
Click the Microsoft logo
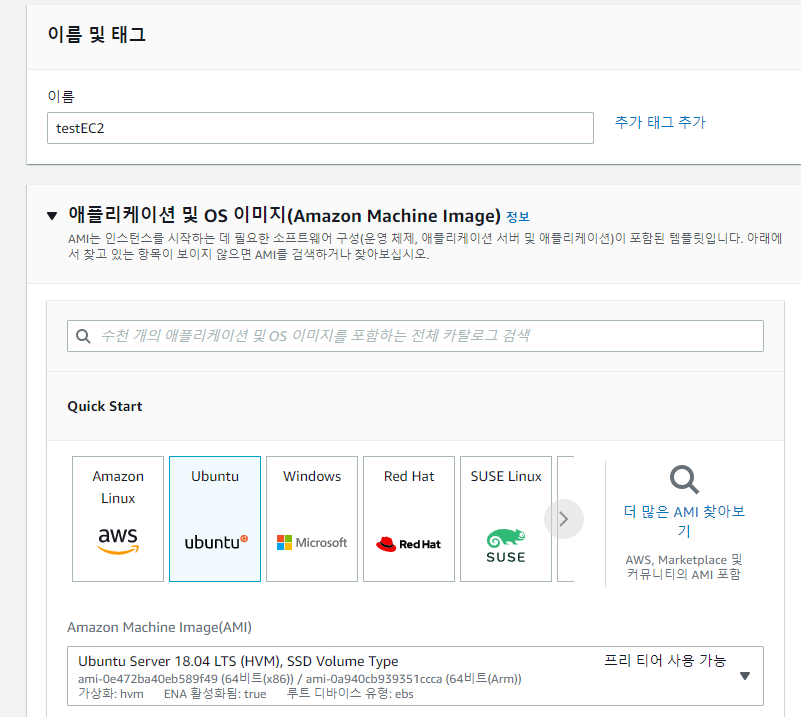pos(312,543)
